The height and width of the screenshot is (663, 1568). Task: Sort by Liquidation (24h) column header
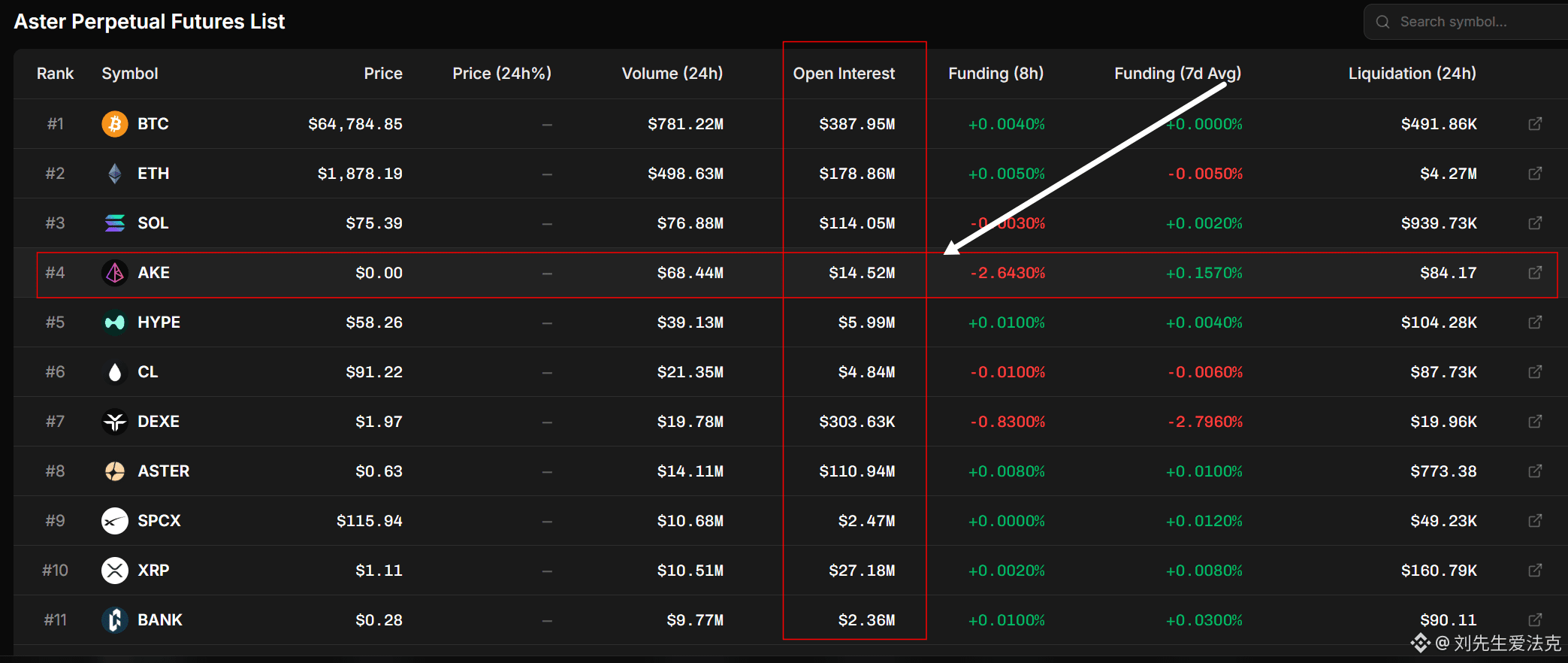tap(1412, 74)
